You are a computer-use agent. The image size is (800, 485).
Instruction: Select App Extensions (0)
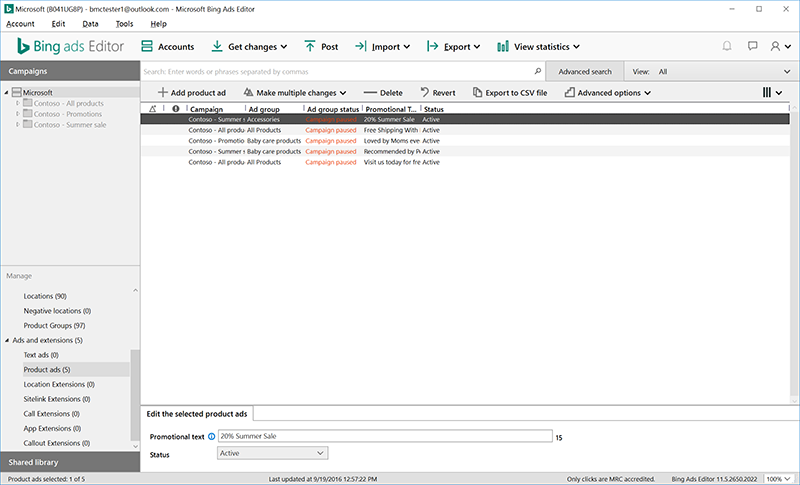52,429
